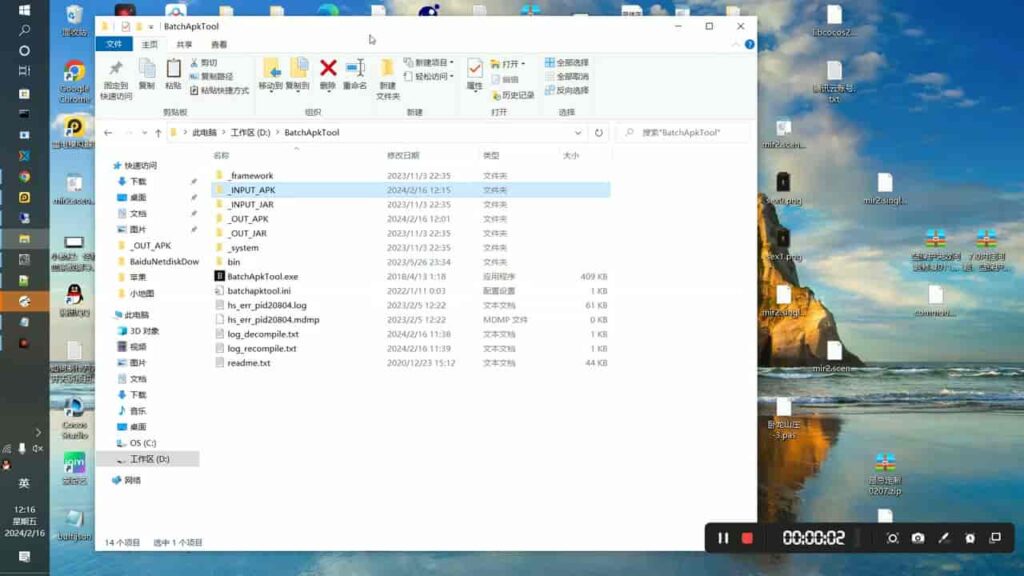
Task: Open the View (查看) ribbon tab
Action: click(x=219, y=44)
